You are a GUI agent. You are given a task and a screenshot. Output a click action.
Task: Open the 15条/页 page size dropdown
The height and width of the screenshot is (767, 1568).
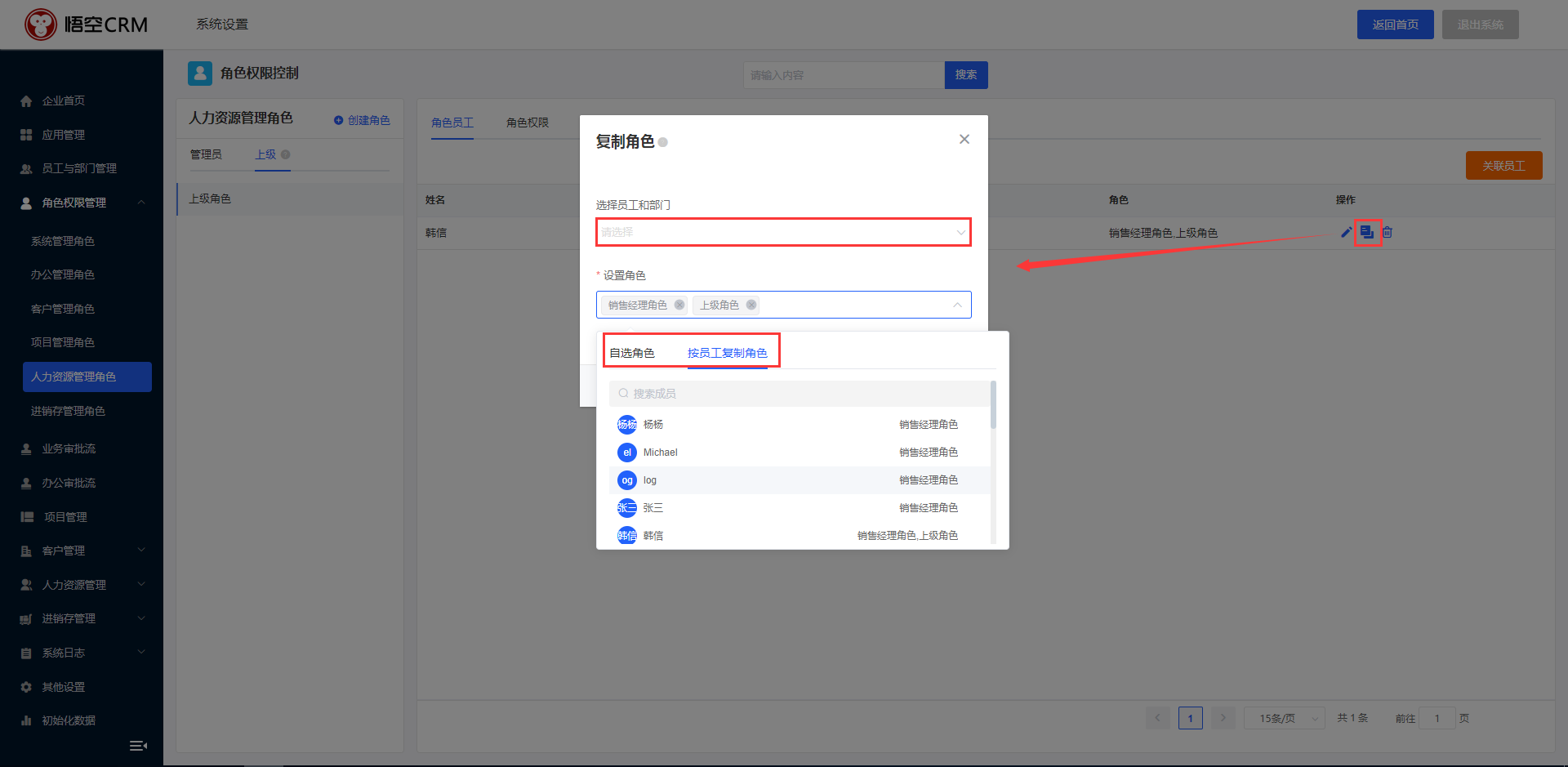coord(1284,719)
